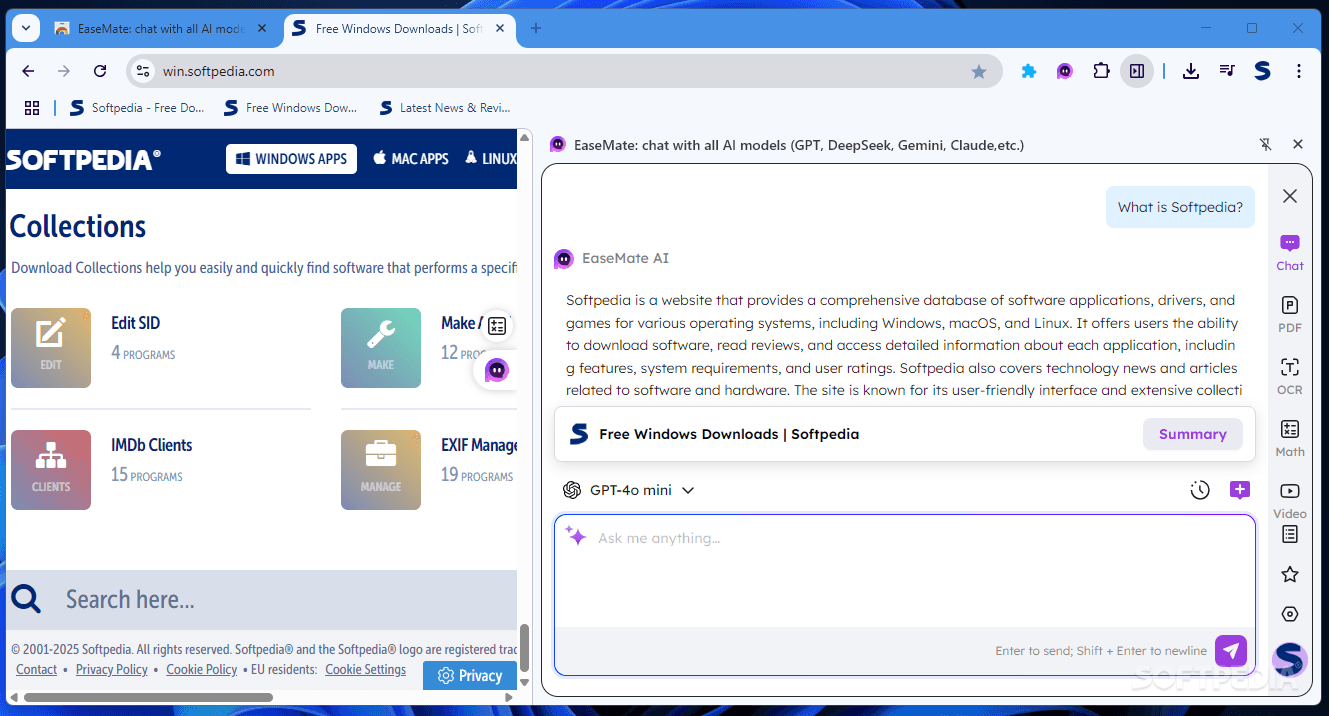
Task: Click floating EaseMate purple icon on webpage
Action: click(x=496, y=370)
